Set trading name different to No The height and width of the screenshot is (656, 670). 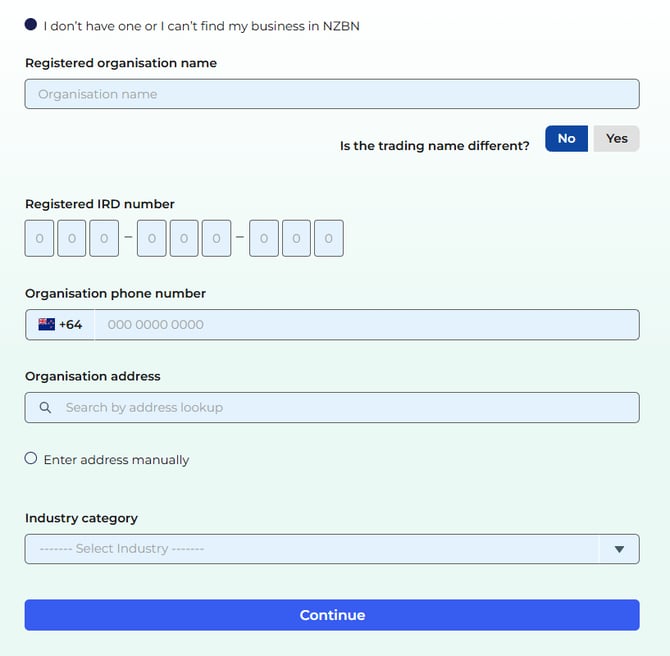click(x=566, y=139)
